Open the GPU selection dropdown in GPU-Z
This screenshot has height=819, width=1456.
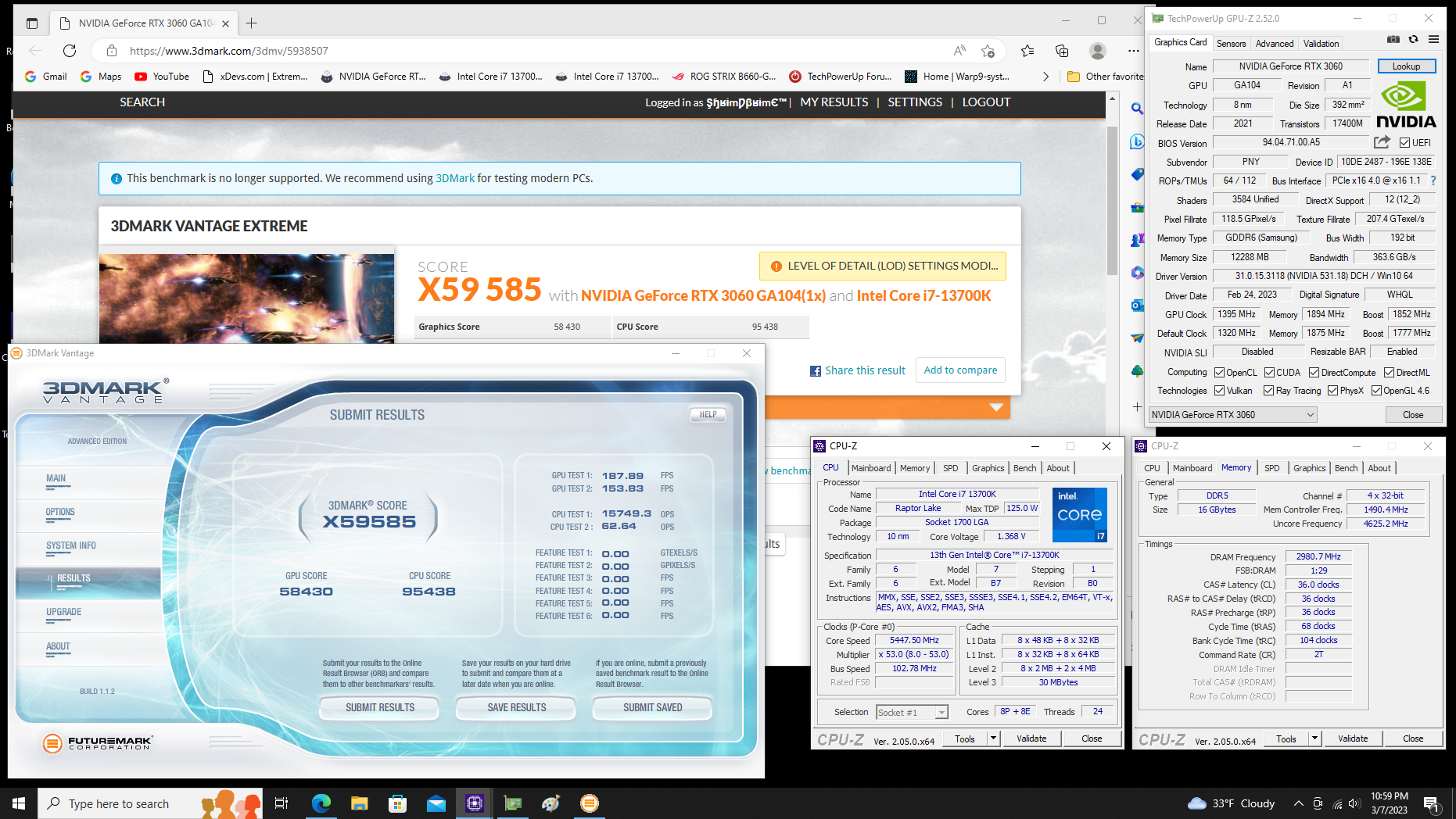[x=1232, y=415]
